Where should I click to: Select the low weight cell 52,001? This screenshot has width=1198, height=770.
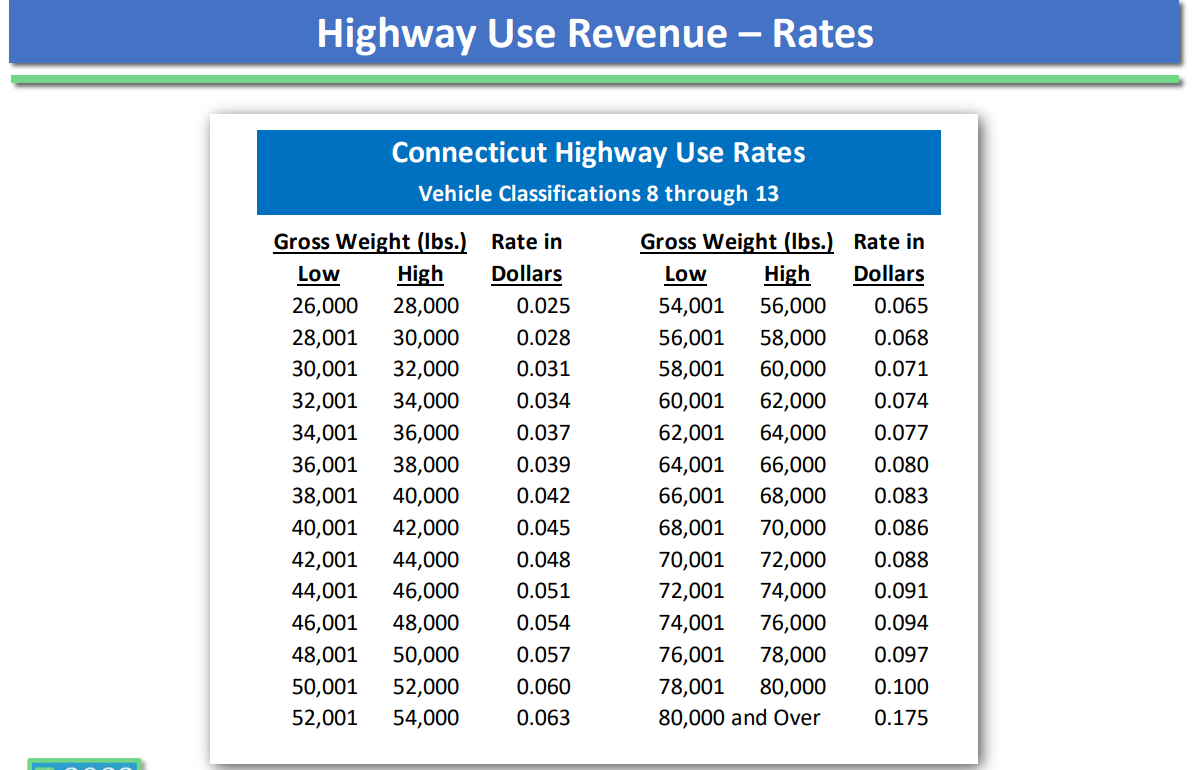325,719
